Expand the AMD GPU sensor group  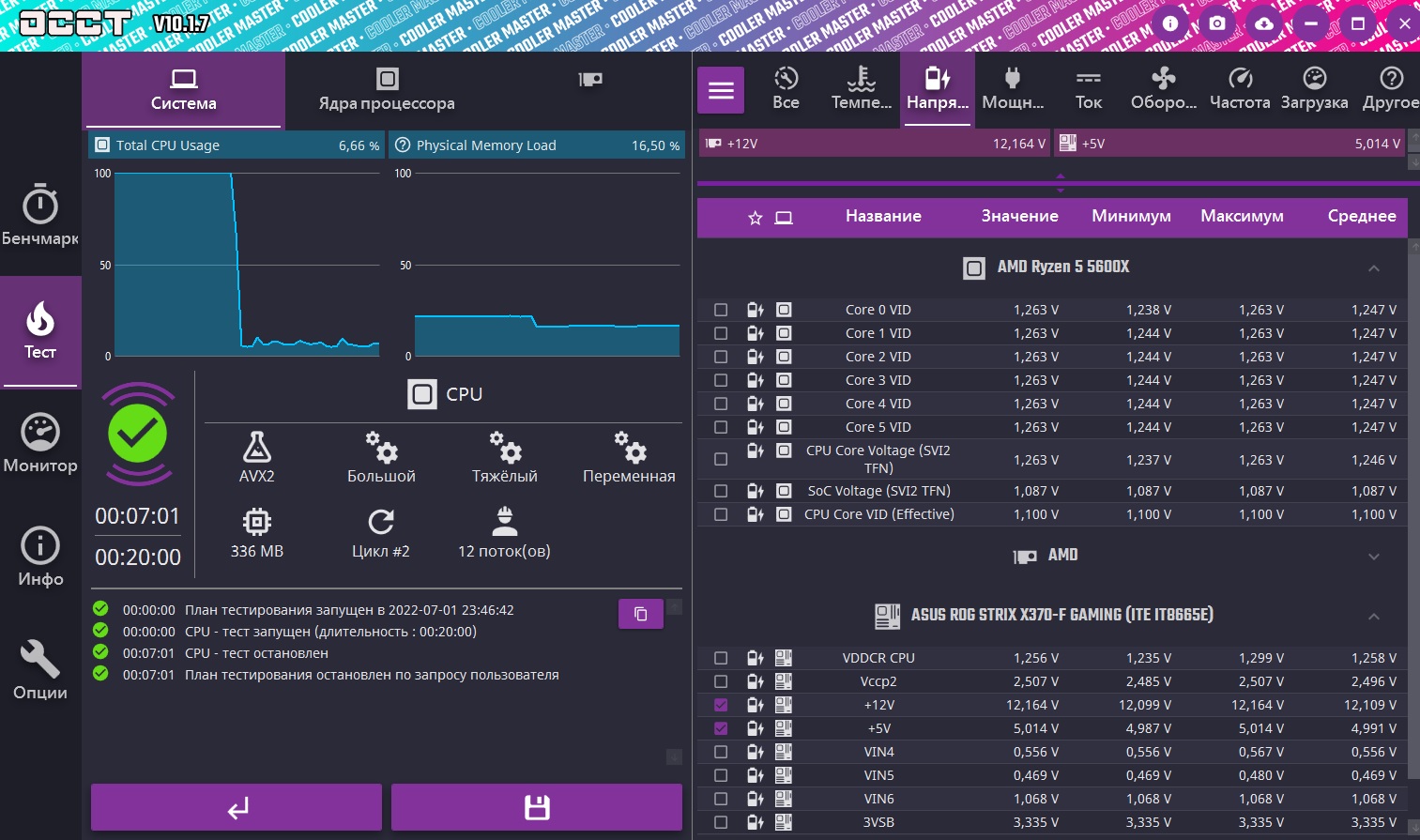point(1374,557)
